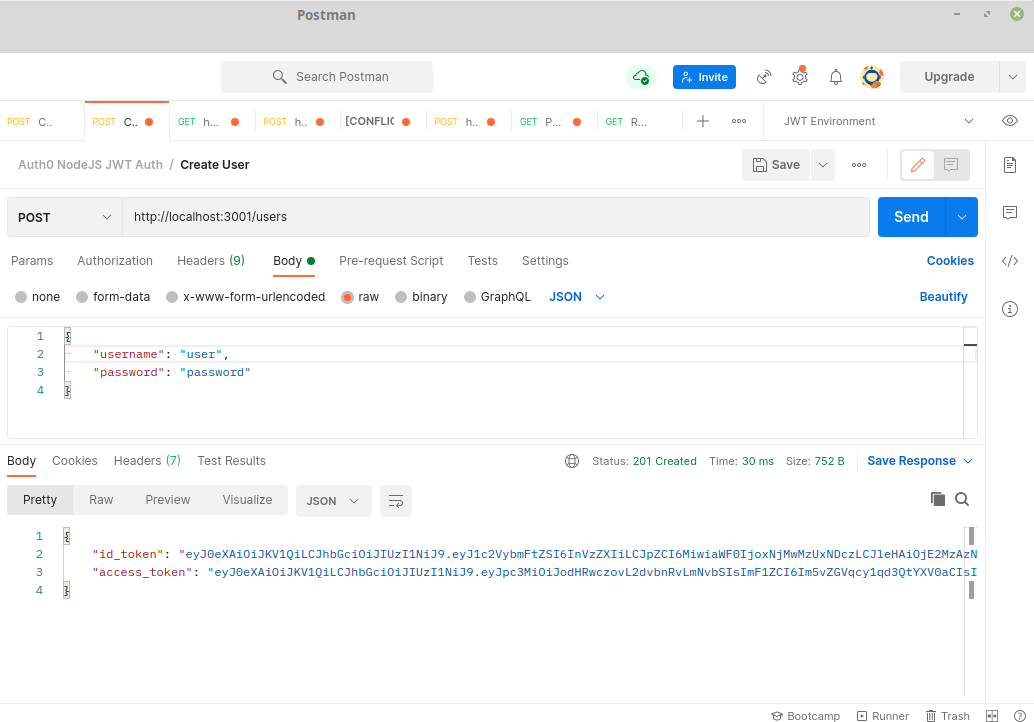Image resolution: width=1034 pixels, height=722 pixels.
Task: Toggle two-pane layout icon in status bar
Action: click(992, 716)
